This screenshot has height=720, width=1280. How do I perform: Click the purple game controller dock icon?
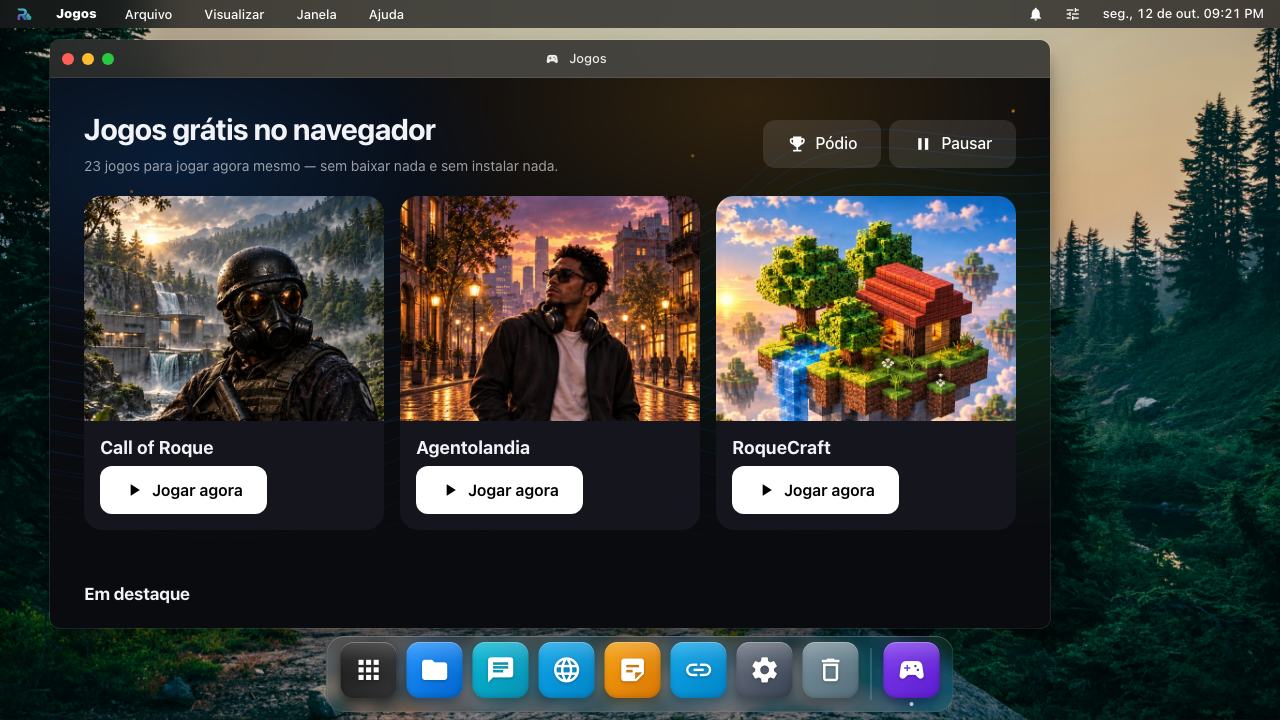point(912,670)
